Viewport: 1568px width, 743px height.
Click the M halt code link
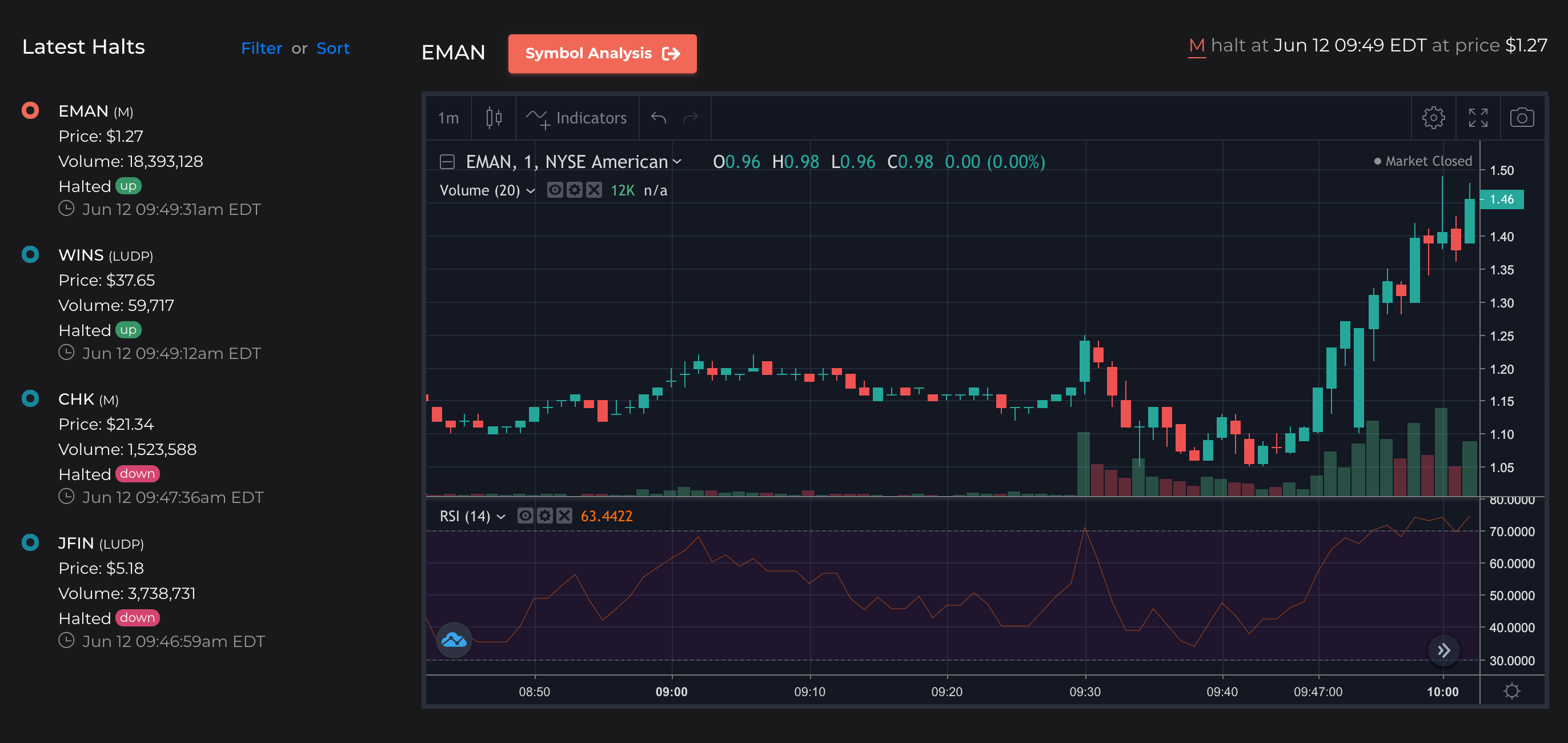coord(1197,46)
